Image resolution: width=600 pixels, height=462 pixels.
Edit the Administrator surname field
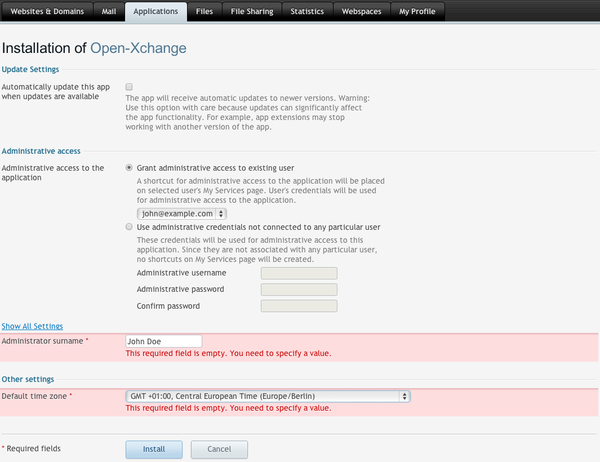click(x=164, y=341)
